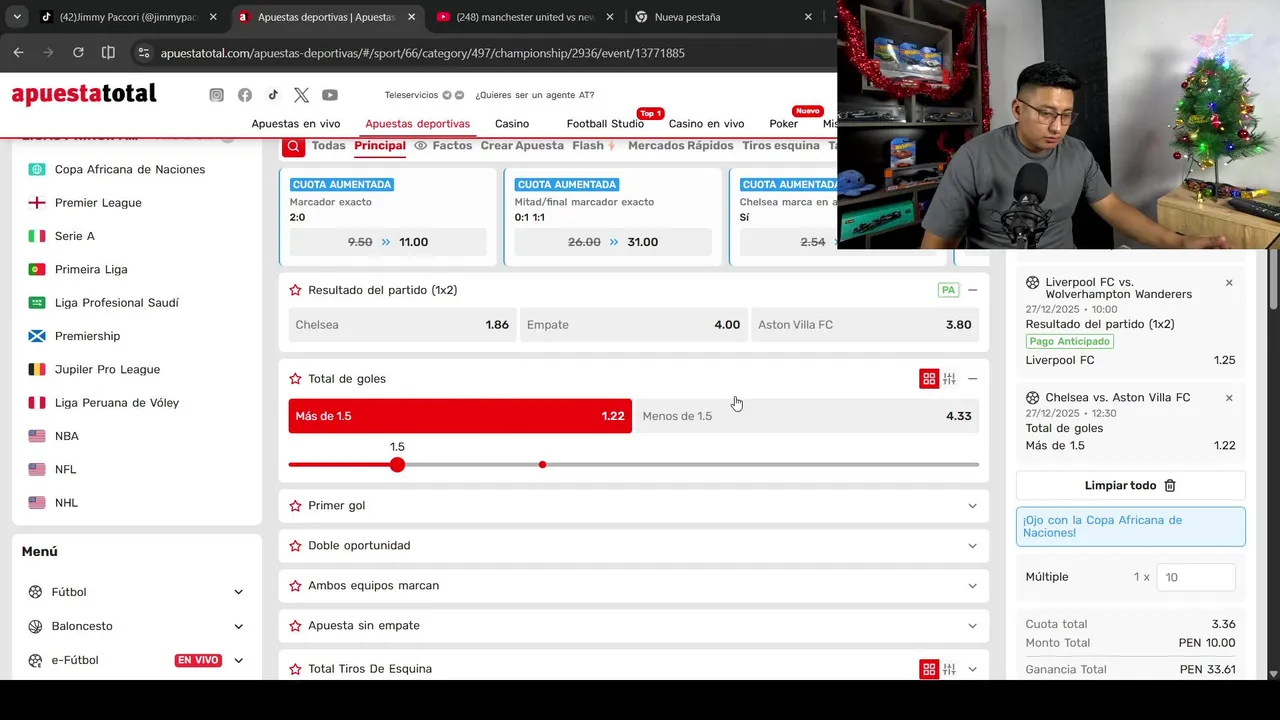Open the YouTube social icon

point(330,95)
